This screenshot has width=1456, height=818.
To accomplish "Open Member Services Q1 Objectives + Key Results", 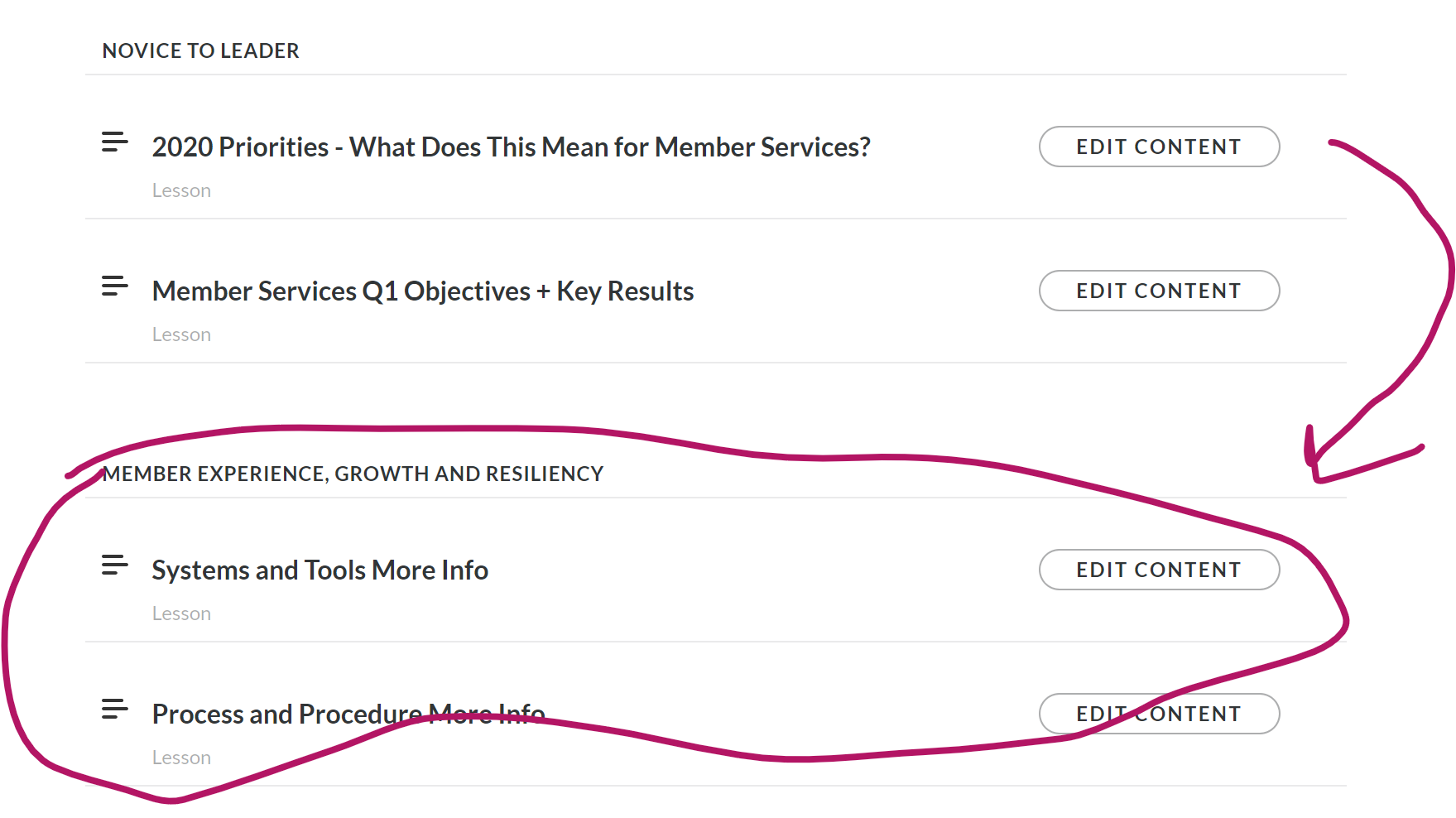I will tap(422, 291).
